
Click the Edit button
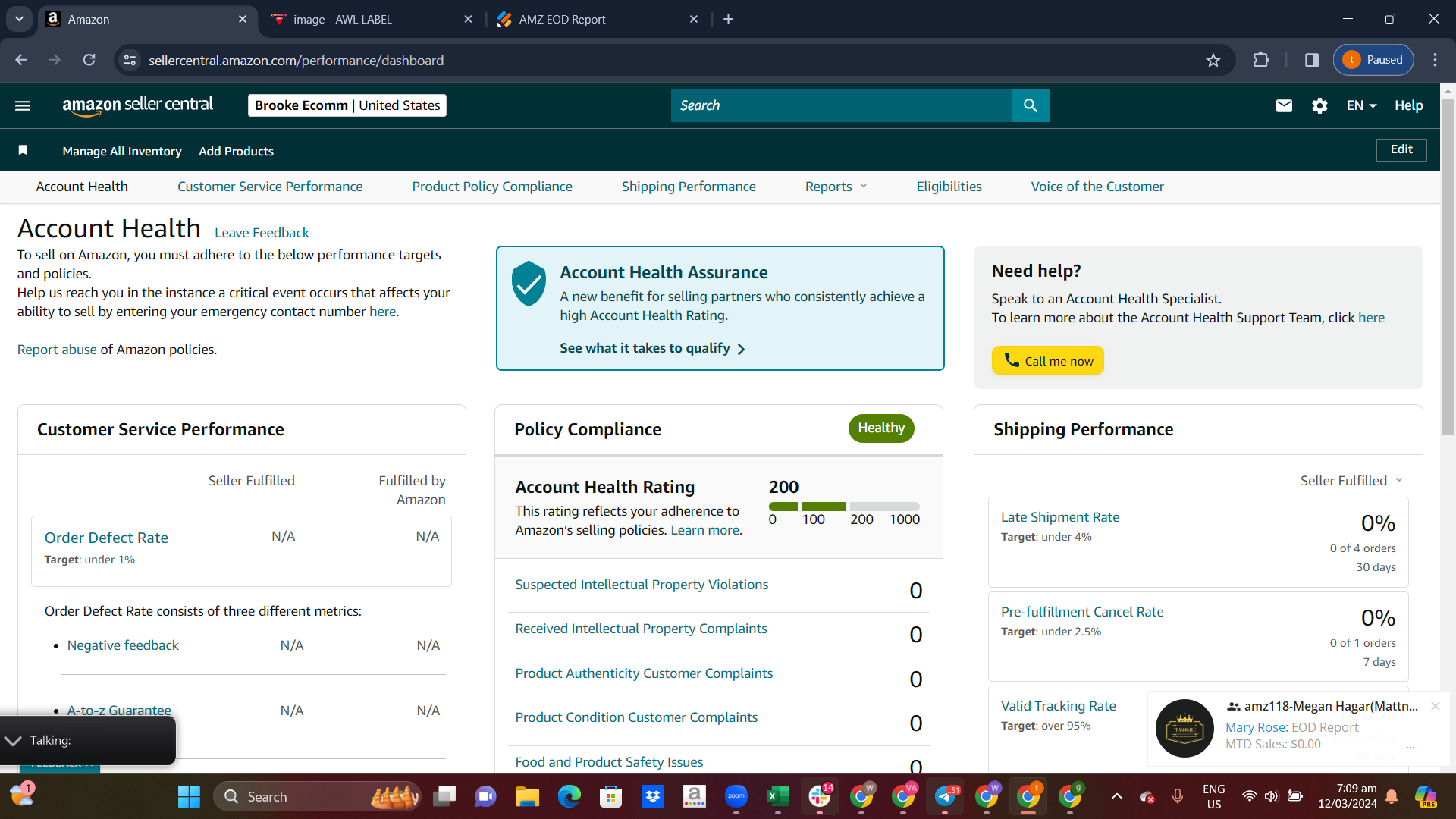[1401, 149]
